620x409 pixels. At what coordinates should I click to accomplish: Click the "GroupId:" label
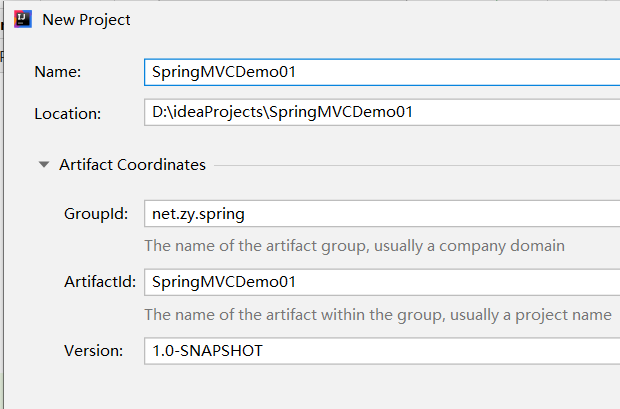pos(95,213)
